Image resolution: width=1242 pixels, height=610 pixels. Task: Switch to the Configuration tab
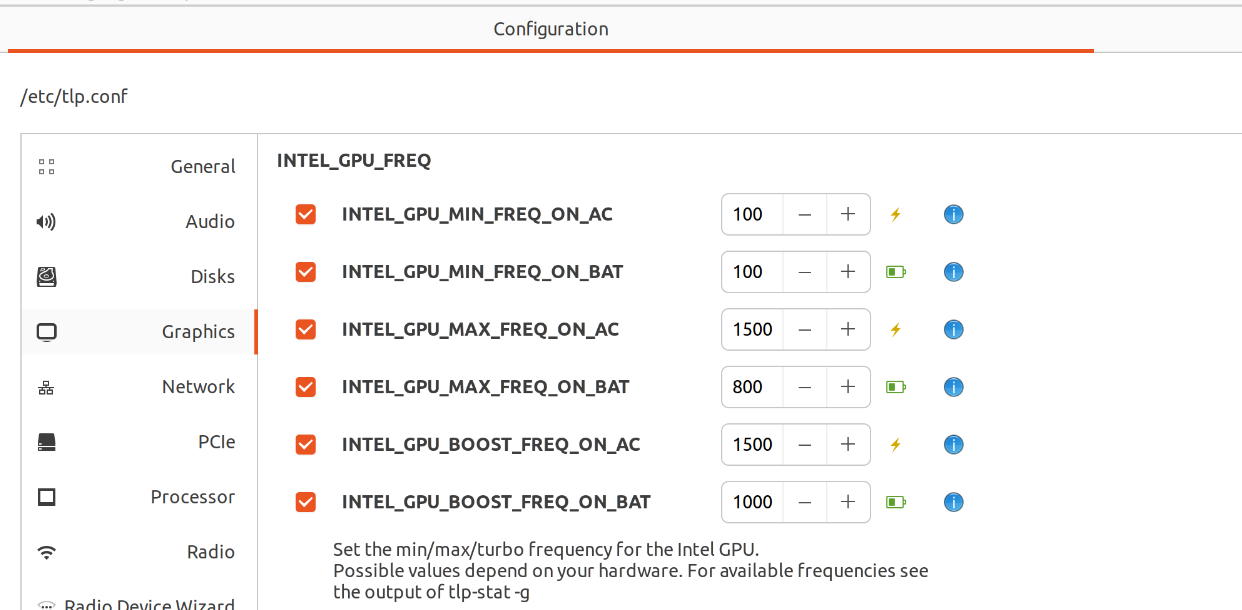551,29
